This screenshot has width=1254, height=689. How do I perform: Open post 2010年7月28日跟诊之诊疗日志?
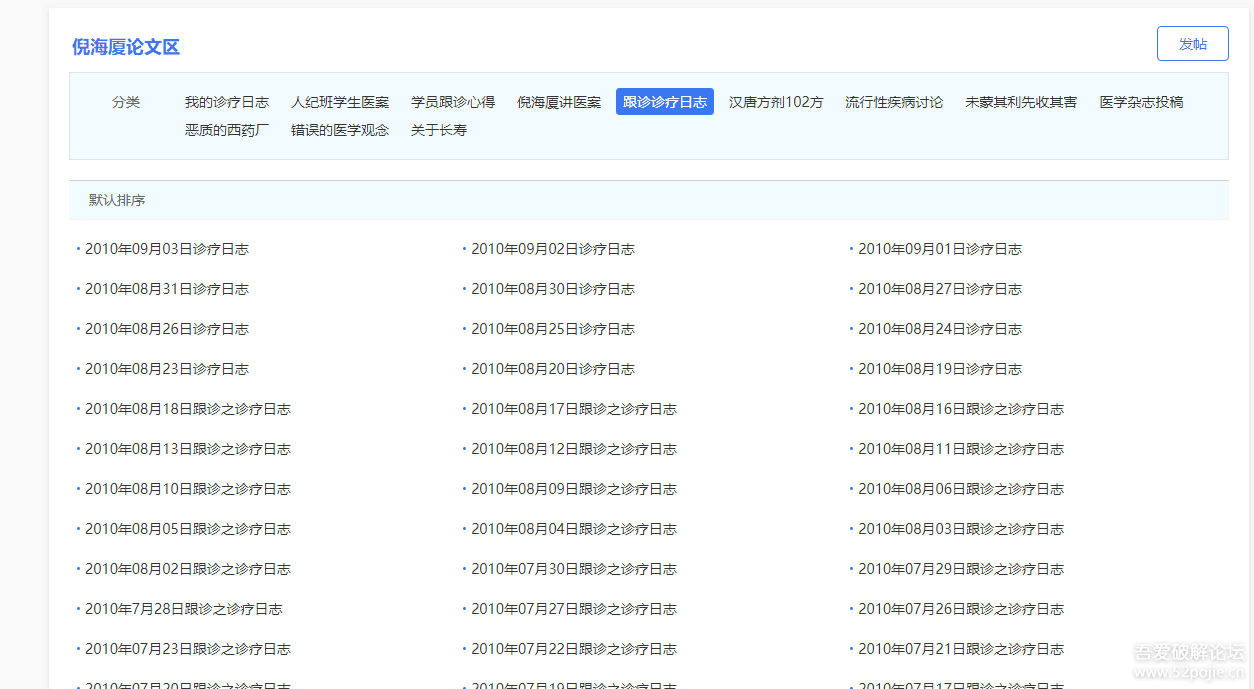point(183,609)
